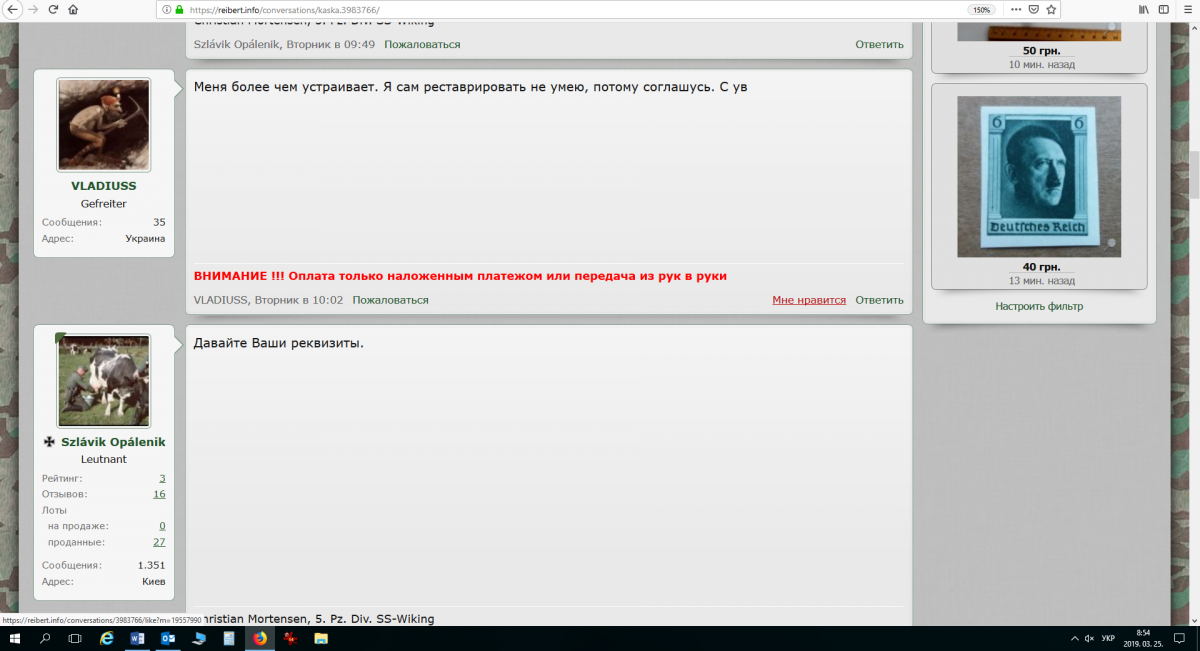The image size is (1200, 651).
Task: Open Windows taskbar search icon
Action: (x=45, y=638)
